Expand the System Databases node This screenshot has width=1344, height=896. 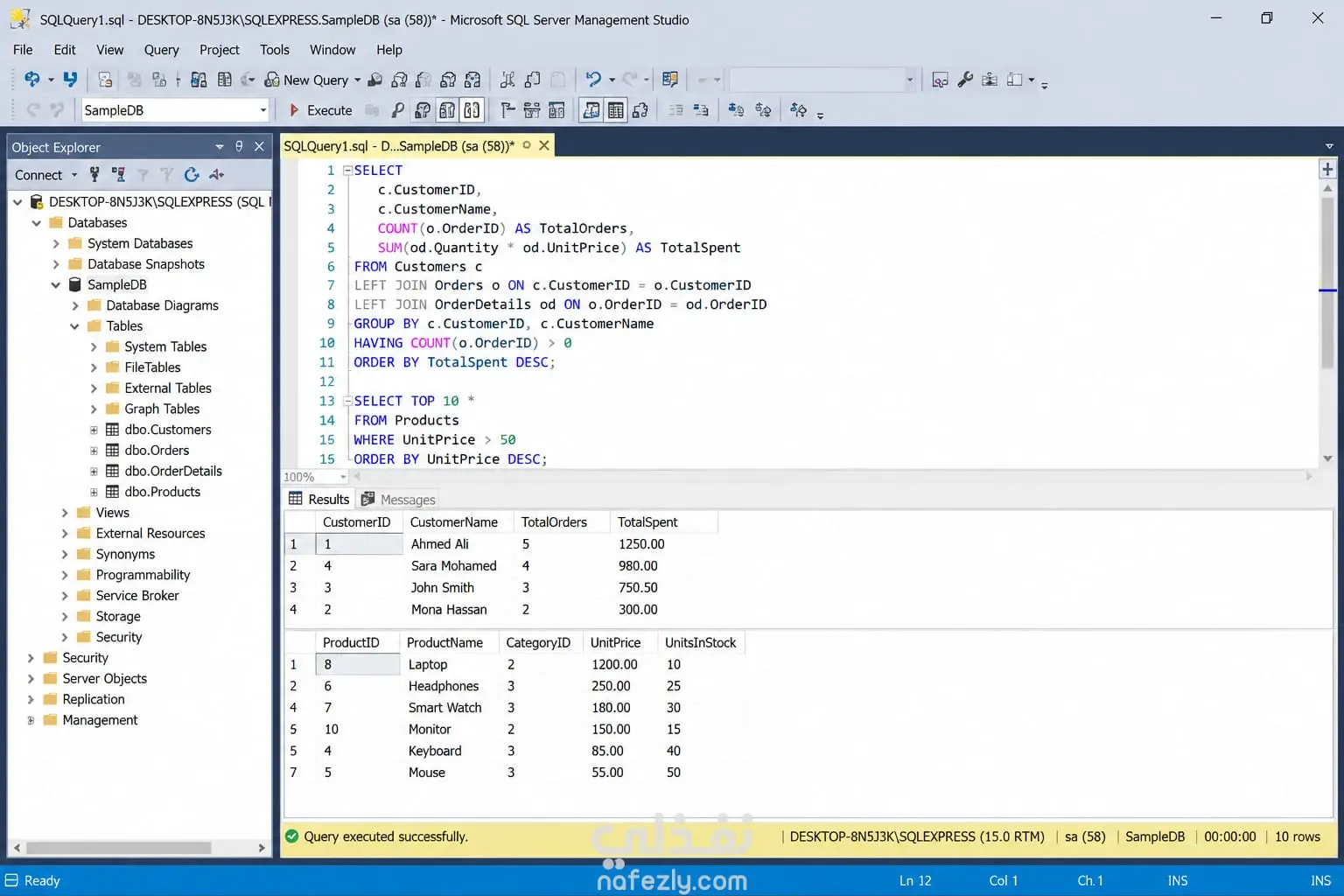[56, 243]
